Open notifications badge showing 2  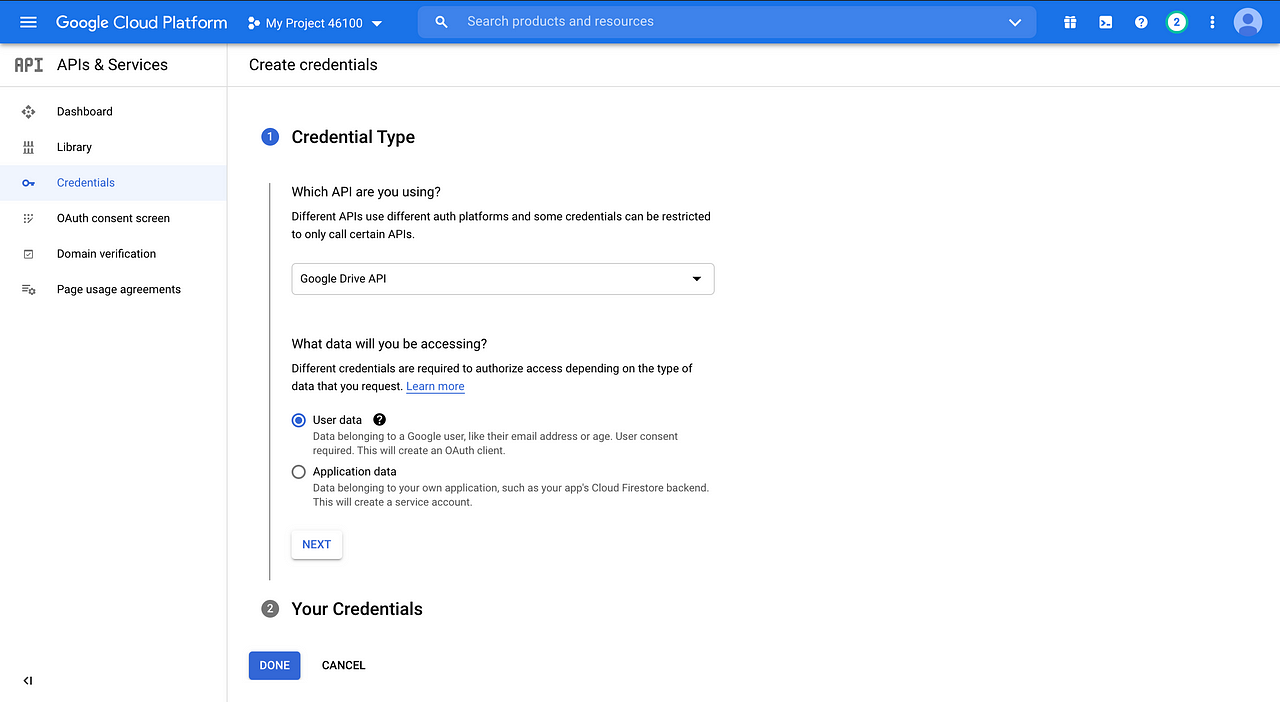coord(1177,22)
